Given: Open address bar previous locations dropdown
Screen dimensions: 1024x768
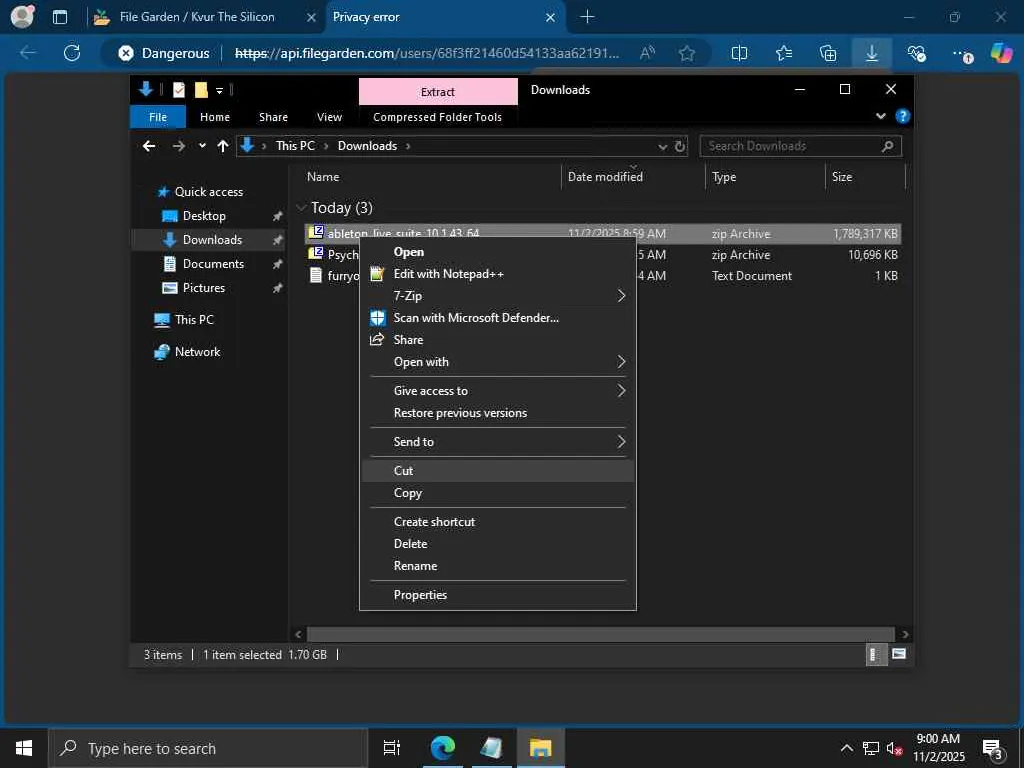Looking at the screenshot, I should (662, 147).
